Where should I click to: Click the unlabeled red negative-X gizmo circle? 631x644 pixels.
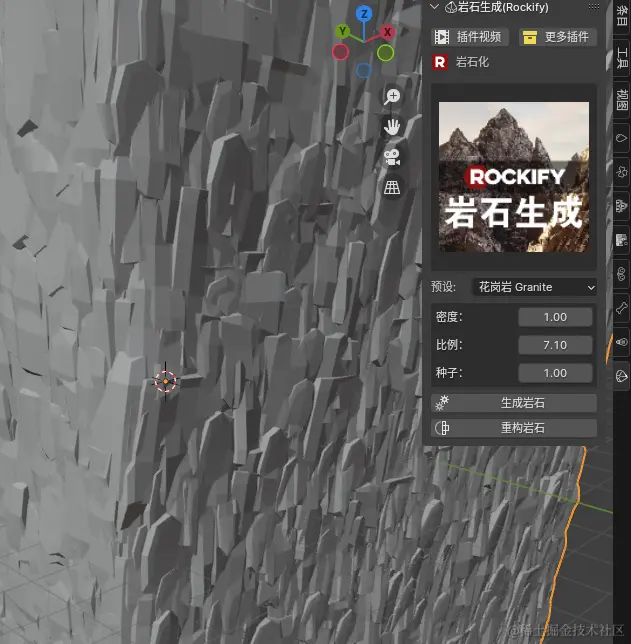point(341,52)
